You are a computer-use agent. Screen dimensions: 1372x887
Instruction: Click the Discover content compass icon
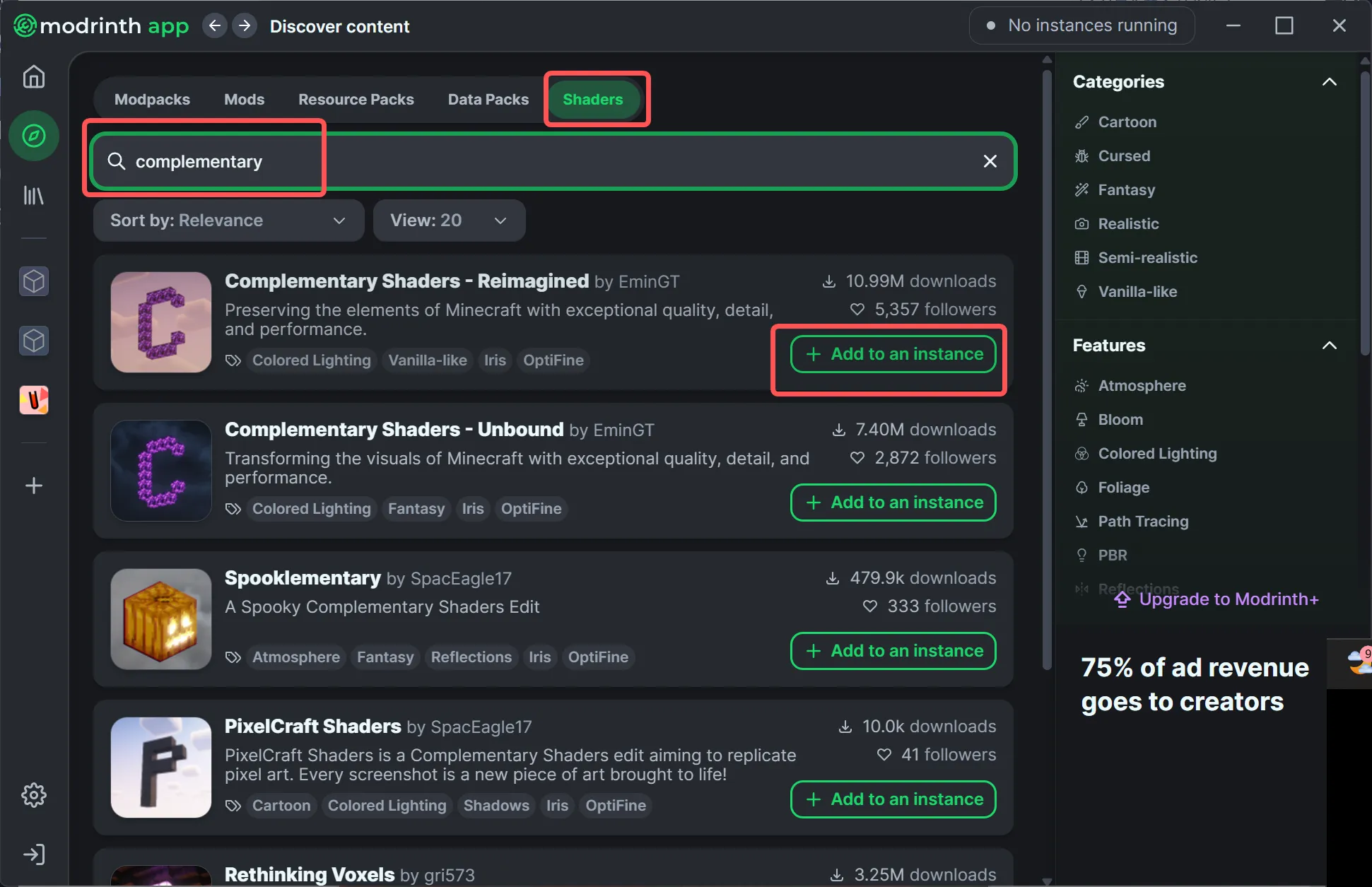pos(33,136)
